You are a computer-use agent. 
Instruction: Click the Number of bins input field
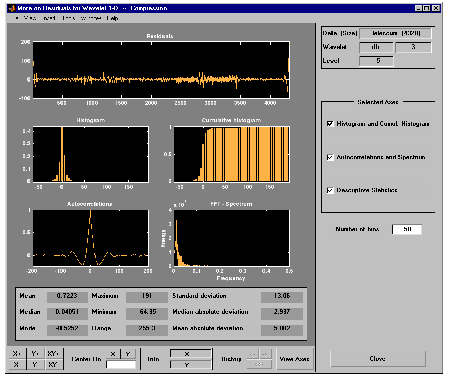pos(407,229)
